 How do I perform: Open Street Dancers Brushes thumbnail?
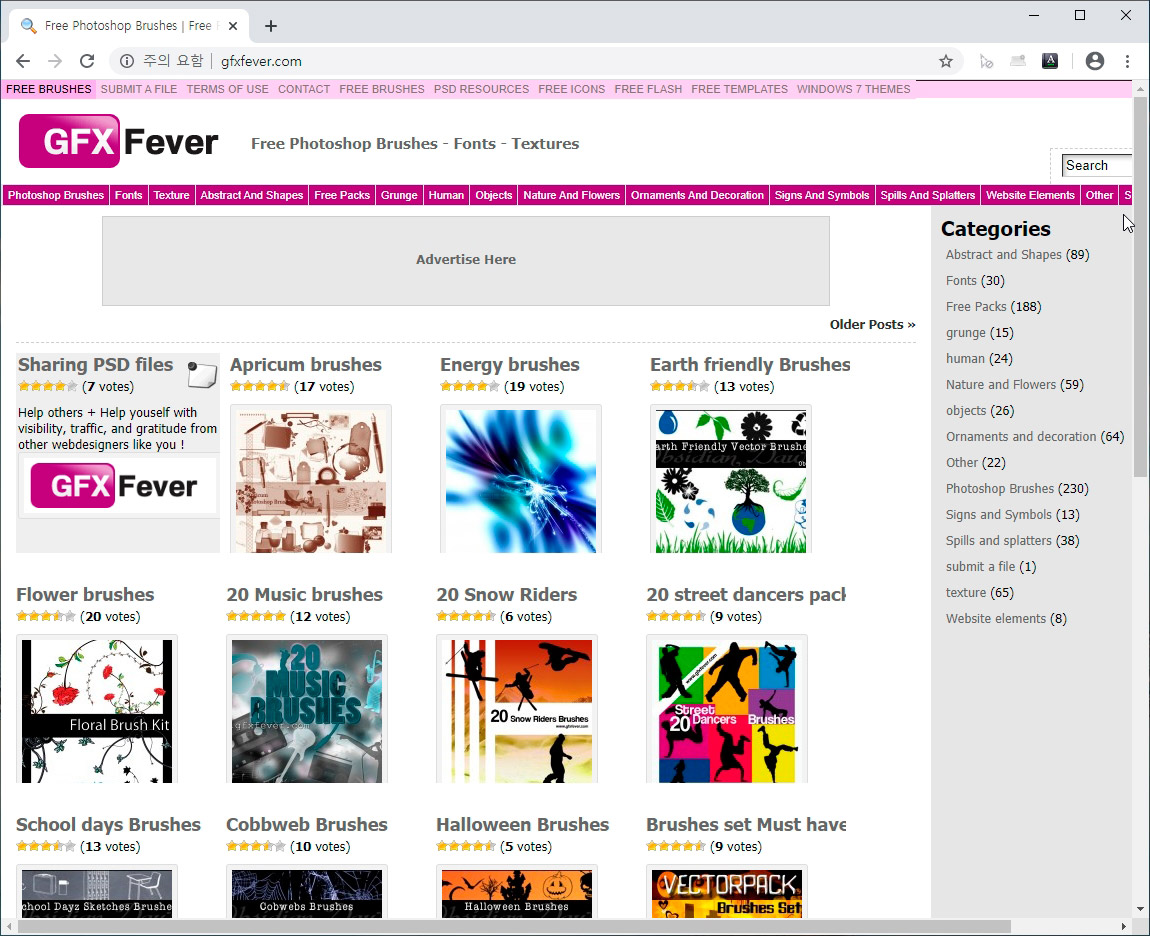coord(727,710)
